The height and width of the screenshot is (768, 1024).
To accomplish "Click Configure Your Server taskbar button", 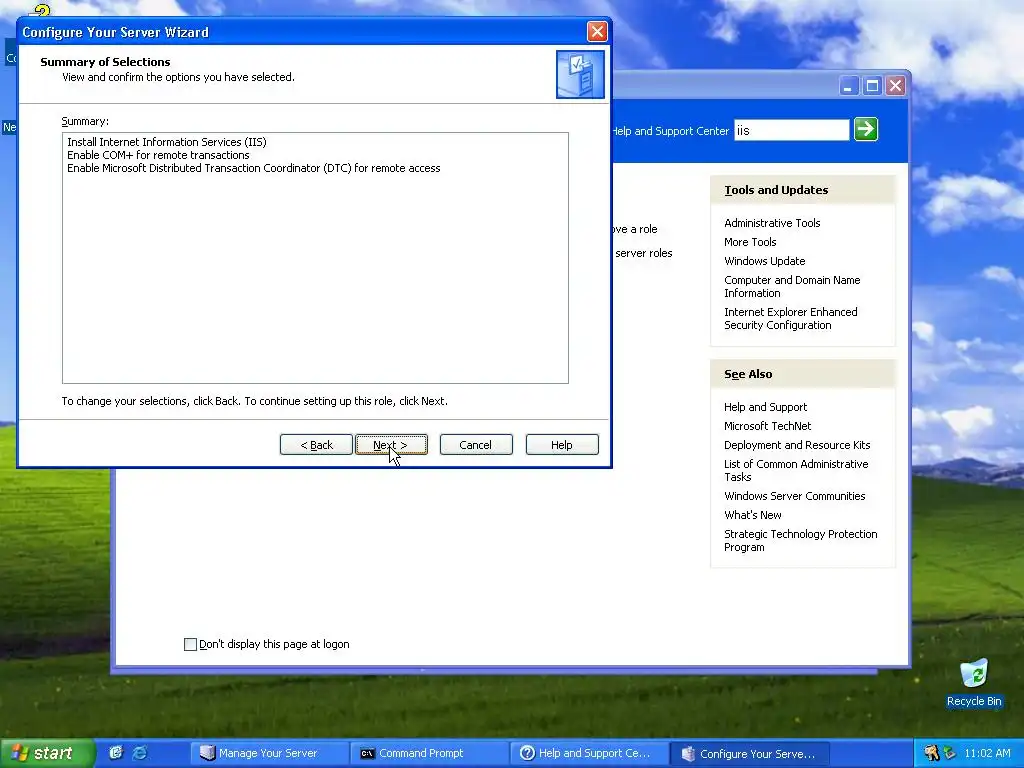I will tap(750, 753).
